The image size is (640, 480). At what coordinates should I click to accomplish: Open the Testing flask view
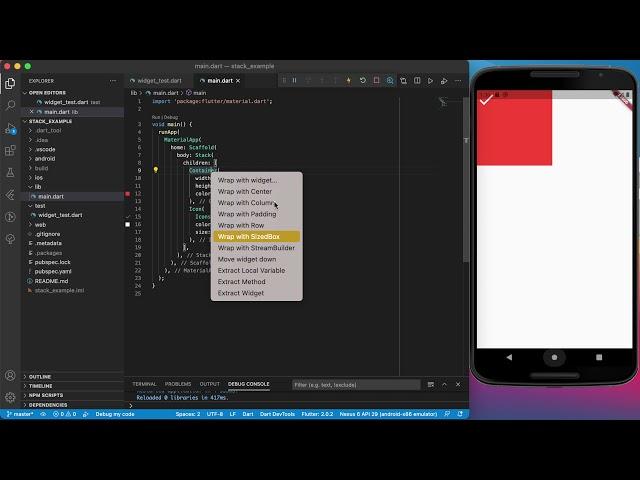coord(10,173)
